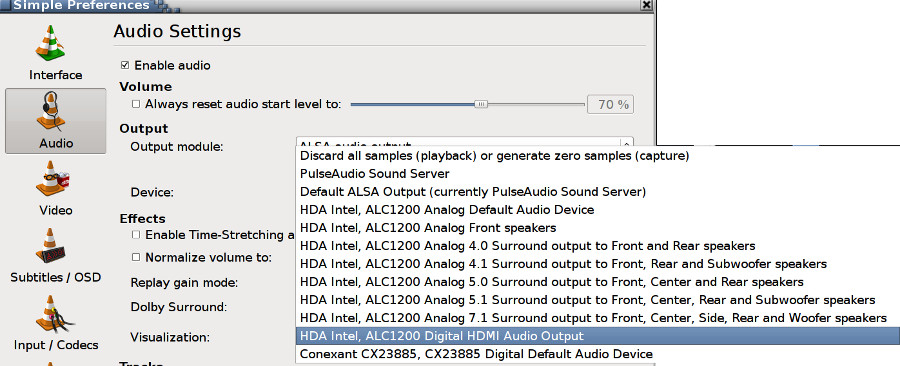Open the Input / Codecs category

[56, 323]
